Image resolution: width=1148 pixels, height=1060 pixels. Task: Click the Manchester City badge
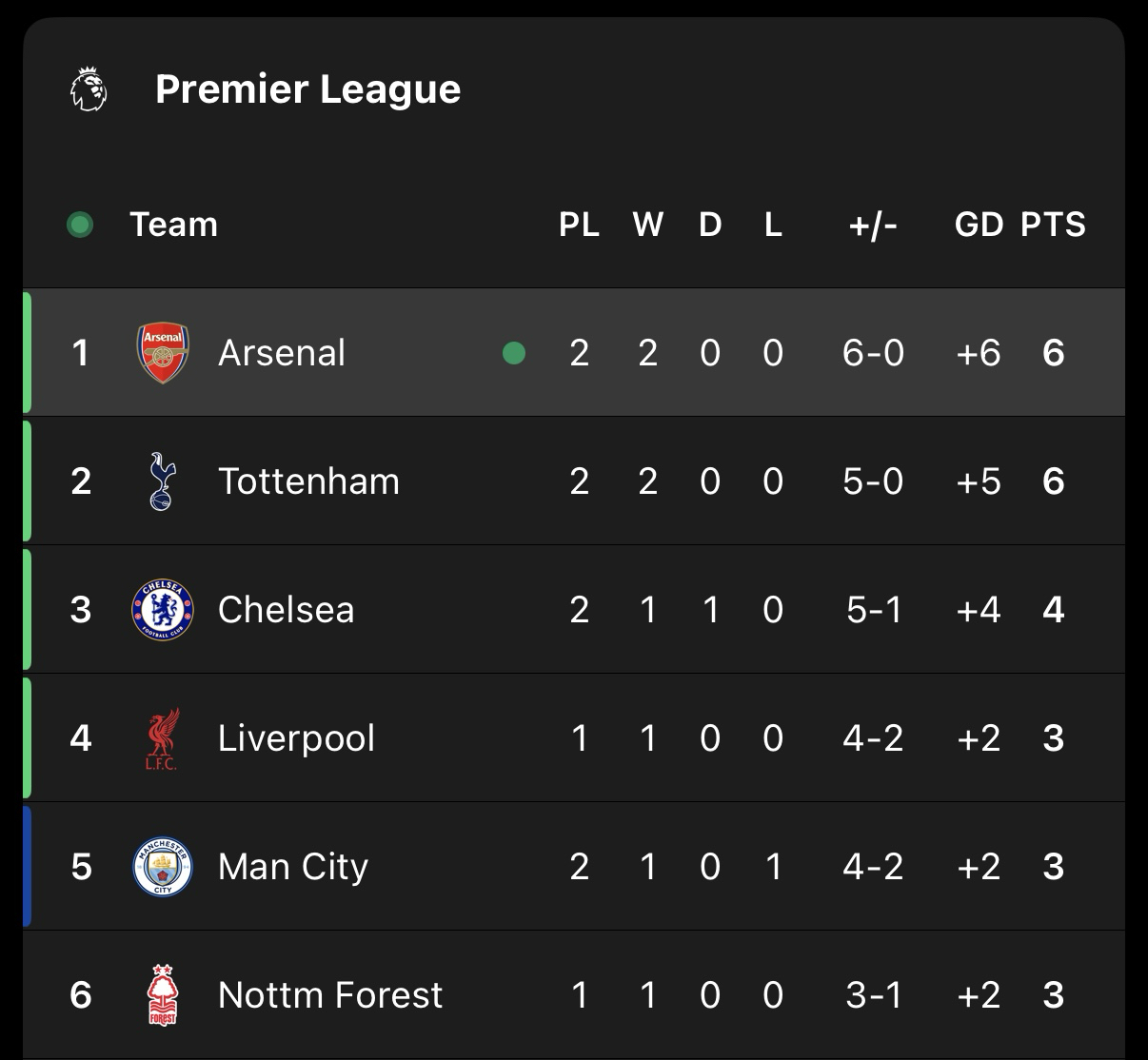pyautogui.click(x=163, y=867)
